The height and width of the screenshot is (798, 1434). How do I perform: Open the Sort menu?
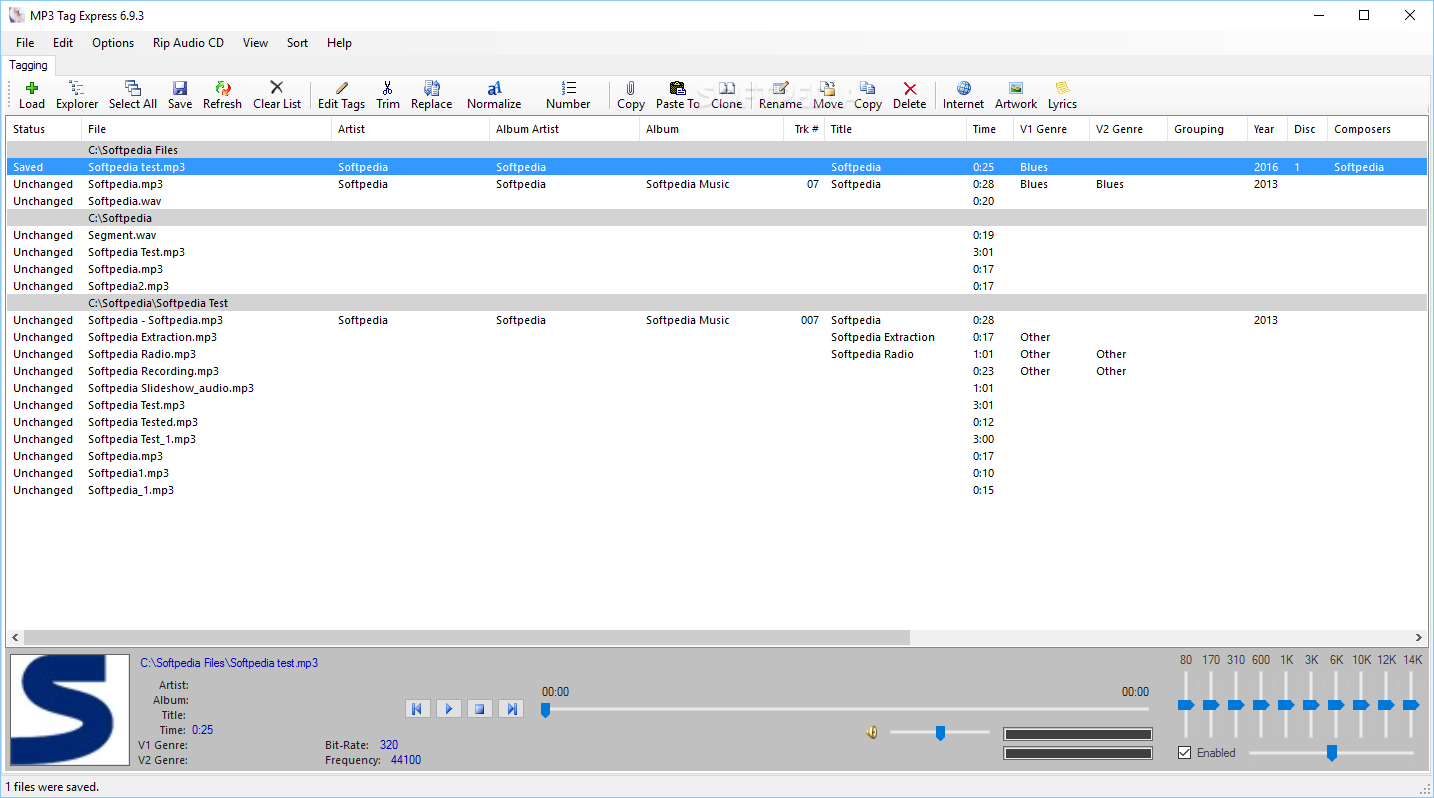tap(297, 43)
